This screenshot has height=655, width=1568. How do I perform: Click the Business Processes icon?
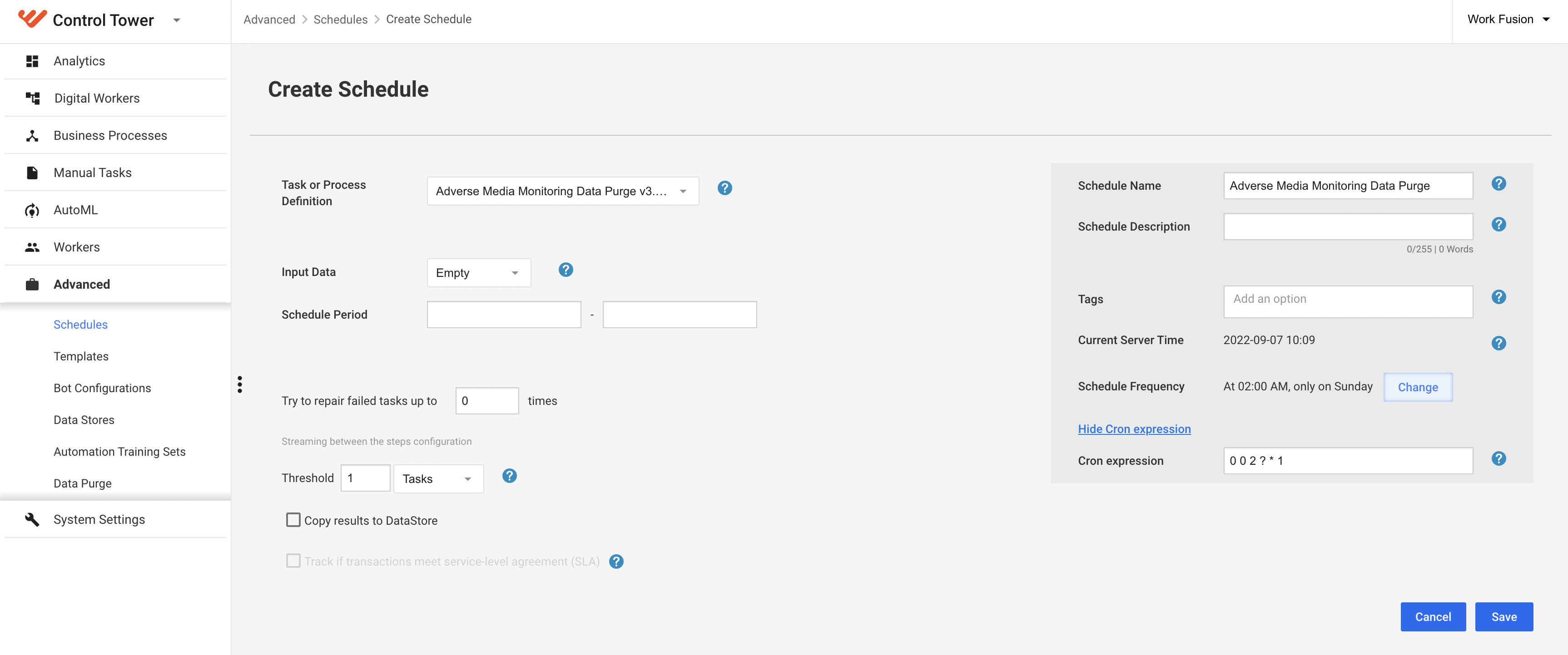pyautogui.click(x=32, y=136)
